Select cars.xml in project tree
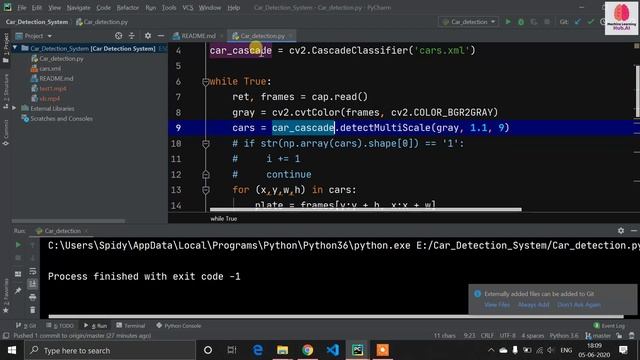Viewport: 640px width, 360px height. coord(50,69)
